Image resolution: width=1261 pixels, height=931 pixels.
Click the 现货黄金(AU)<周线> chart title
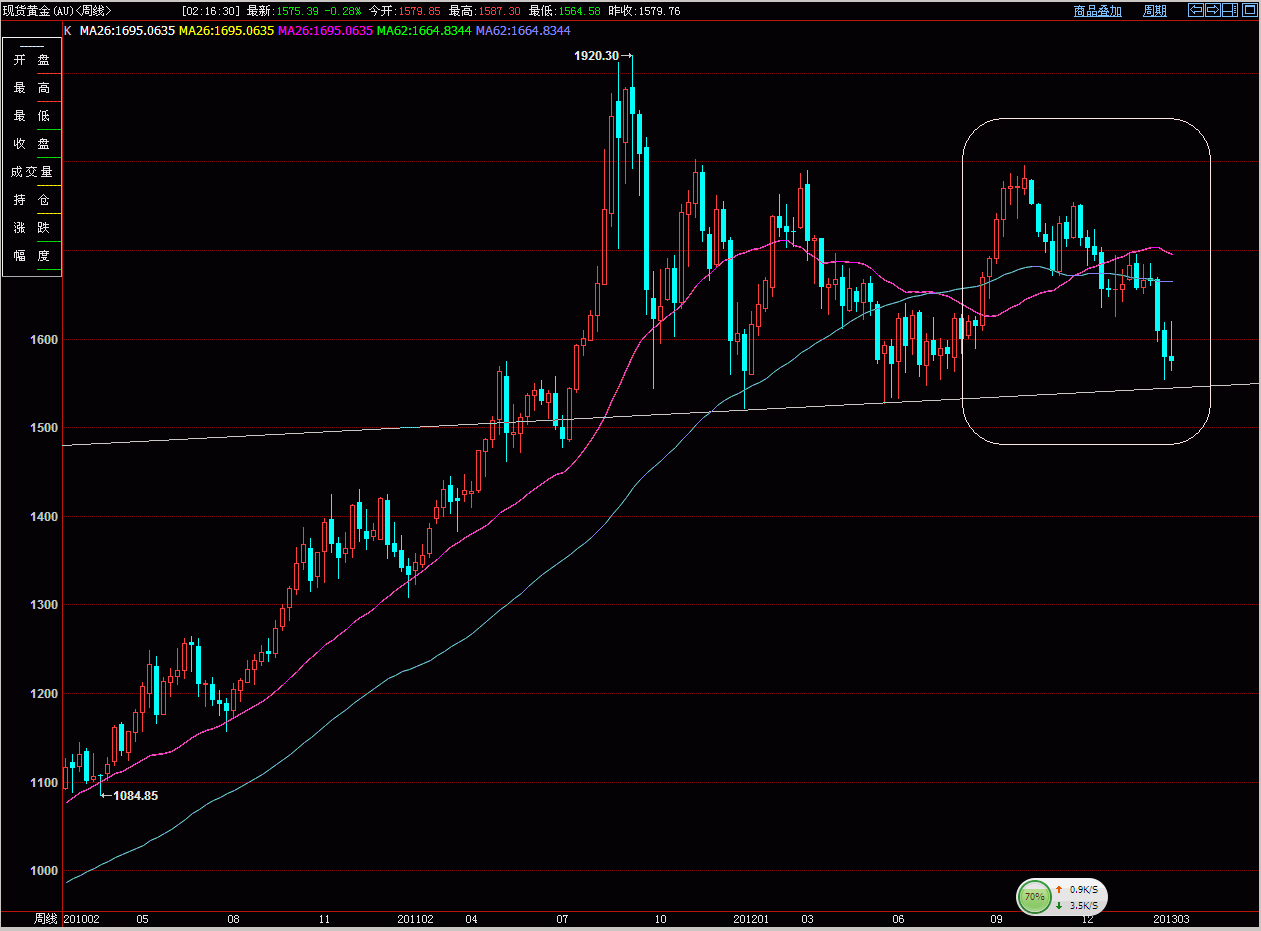56,11
